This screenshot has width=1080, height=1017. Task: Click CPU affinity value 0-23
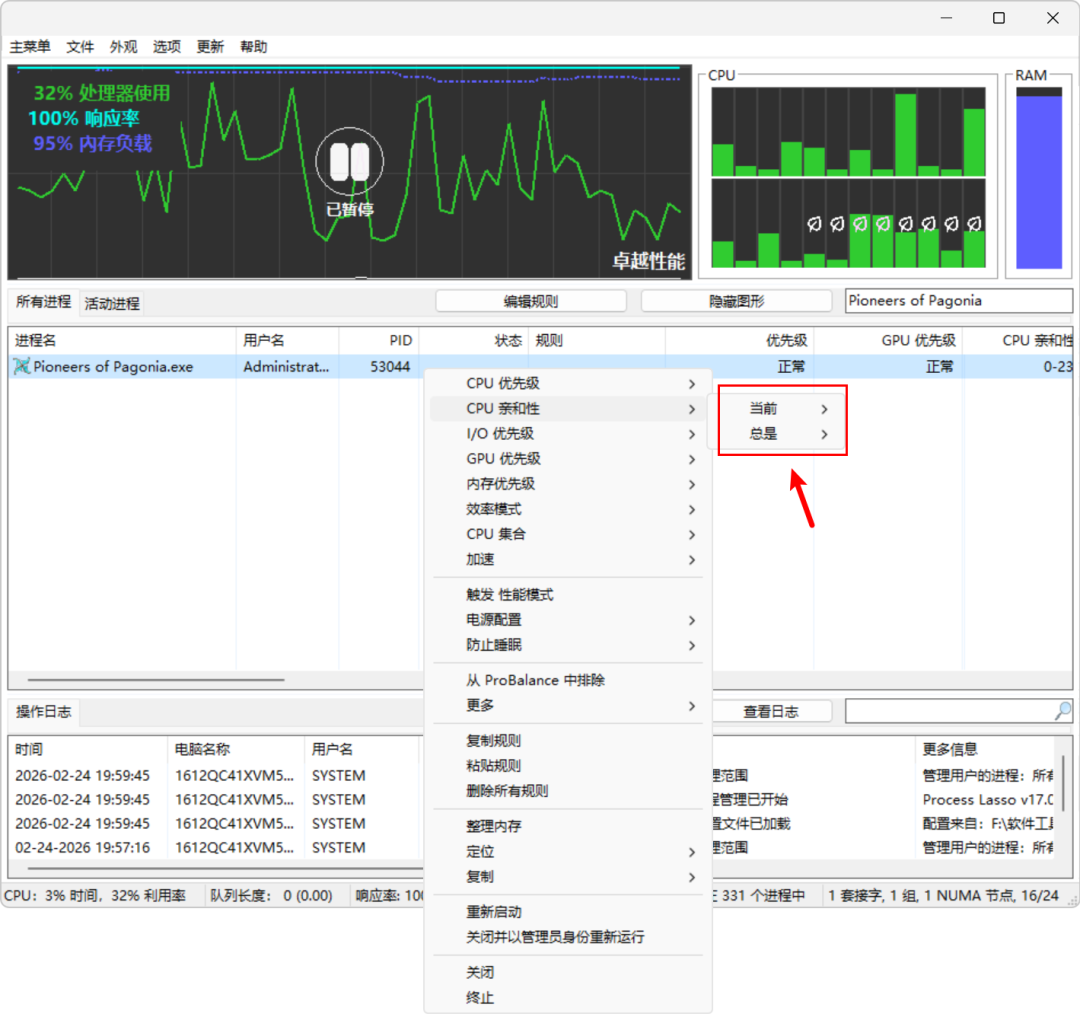pos(1057,367)
